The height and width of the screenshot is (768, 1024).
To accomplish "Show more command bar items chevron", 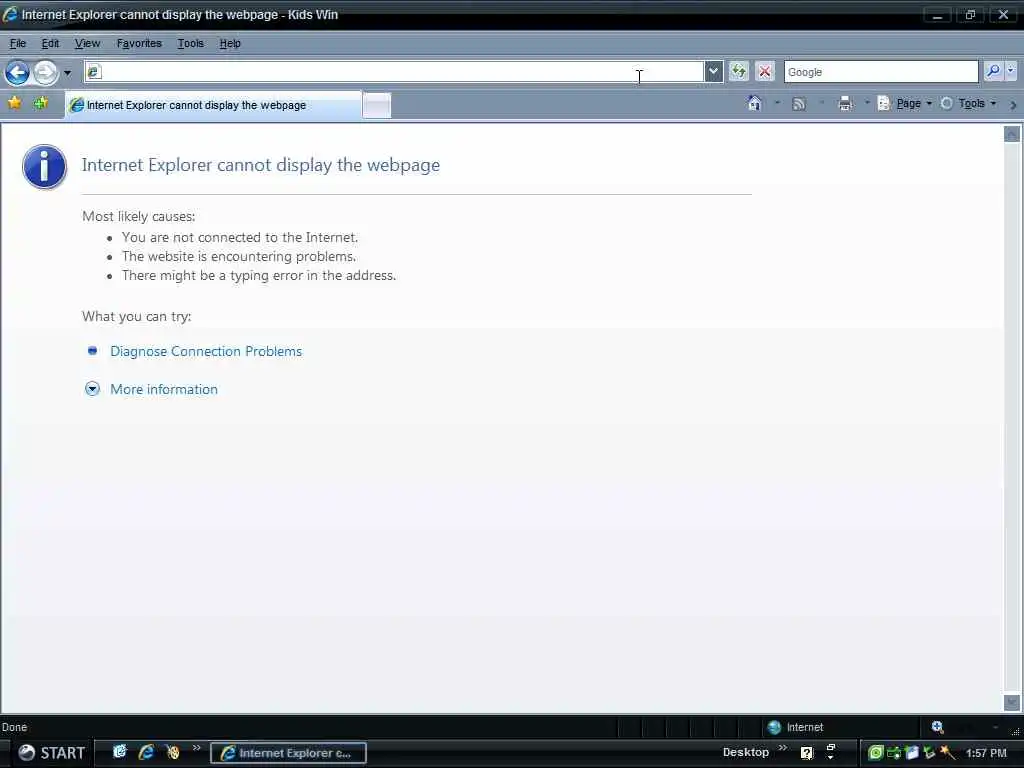I will click(x=1013, y=104).
